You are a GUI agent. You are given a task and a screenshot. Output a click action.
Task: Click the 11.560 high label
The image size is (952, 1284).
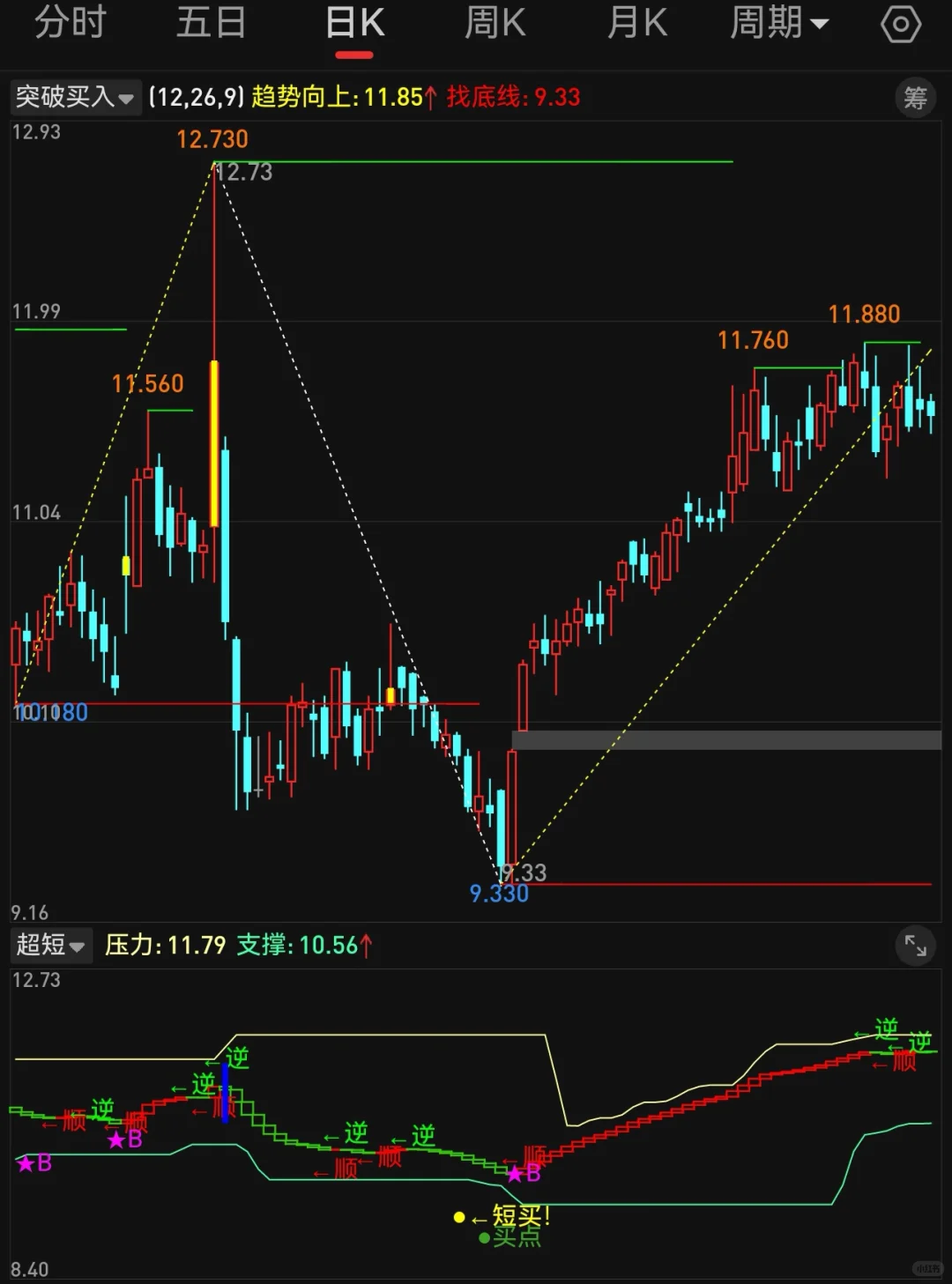pyautogui.click(x=148, y=383)
